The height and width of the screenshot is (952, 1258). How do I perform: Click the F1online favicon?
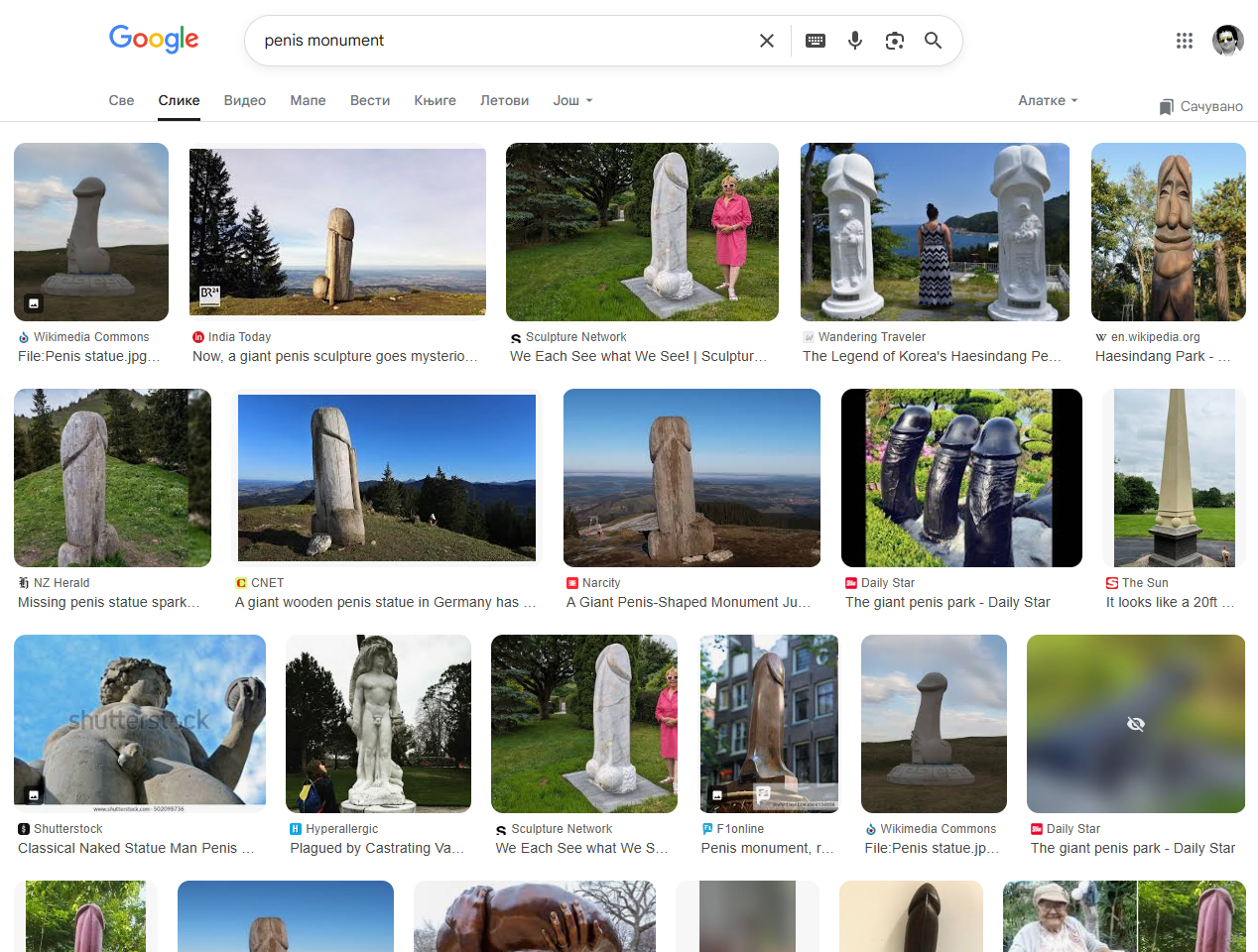pyautogui.click(x=707, y=829)
